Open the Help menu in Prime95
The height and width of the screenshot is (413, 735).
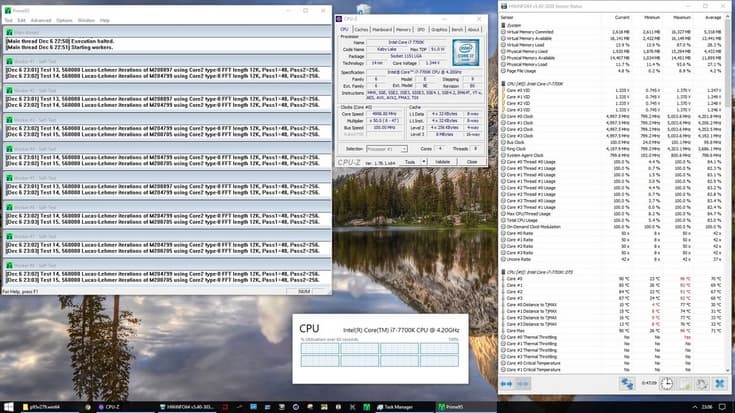(x=105, y=21)
